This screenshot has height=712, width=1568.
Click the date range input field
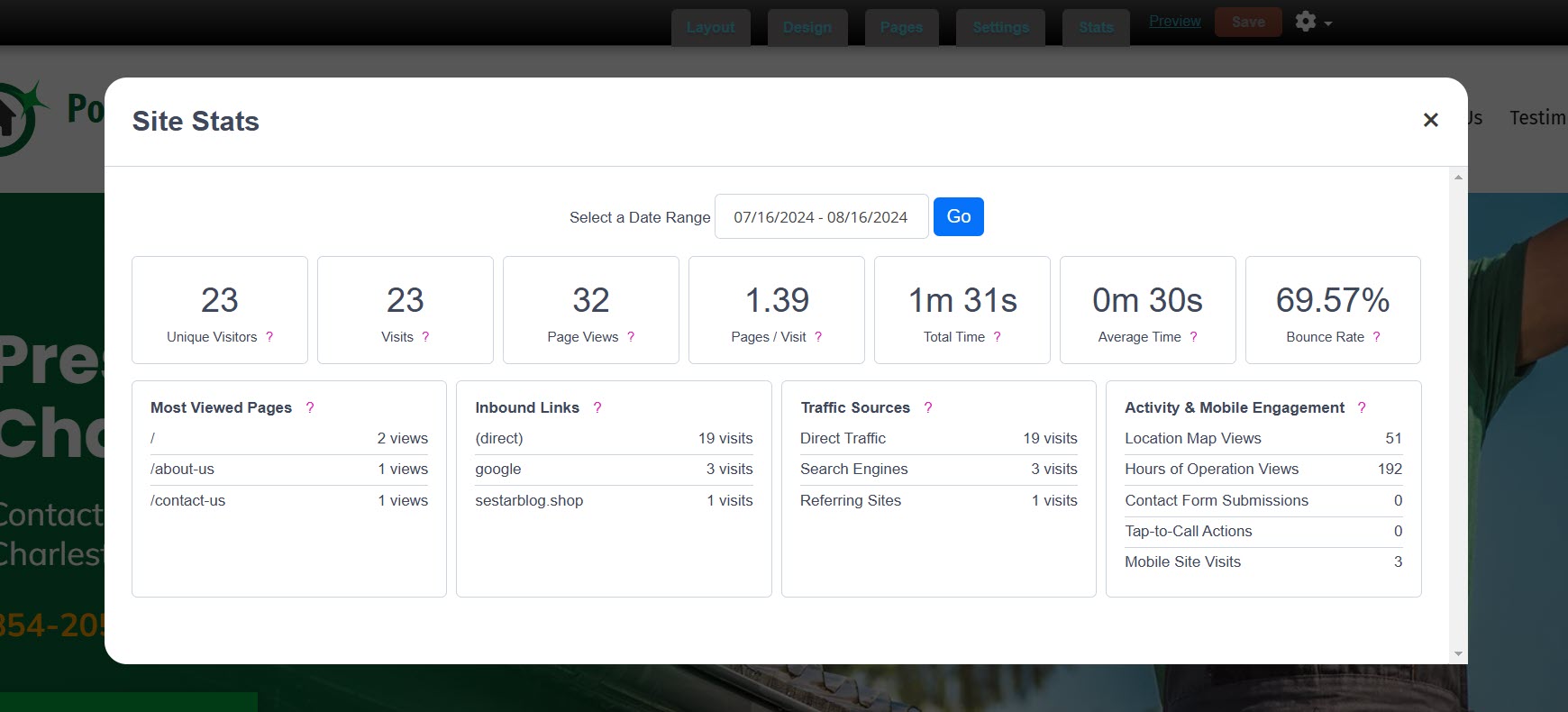coord(821,216)
